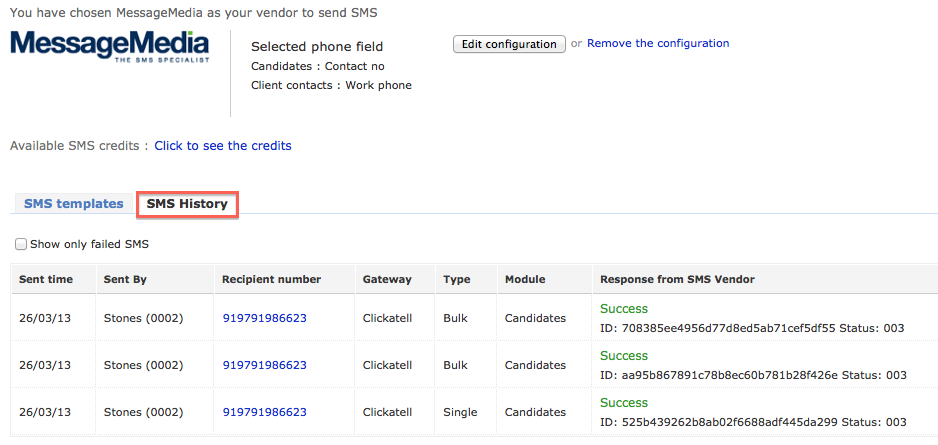Viewport: 938px width, 445px height.
Task: Select the SMS History tab
Action: tap(187, 204)
